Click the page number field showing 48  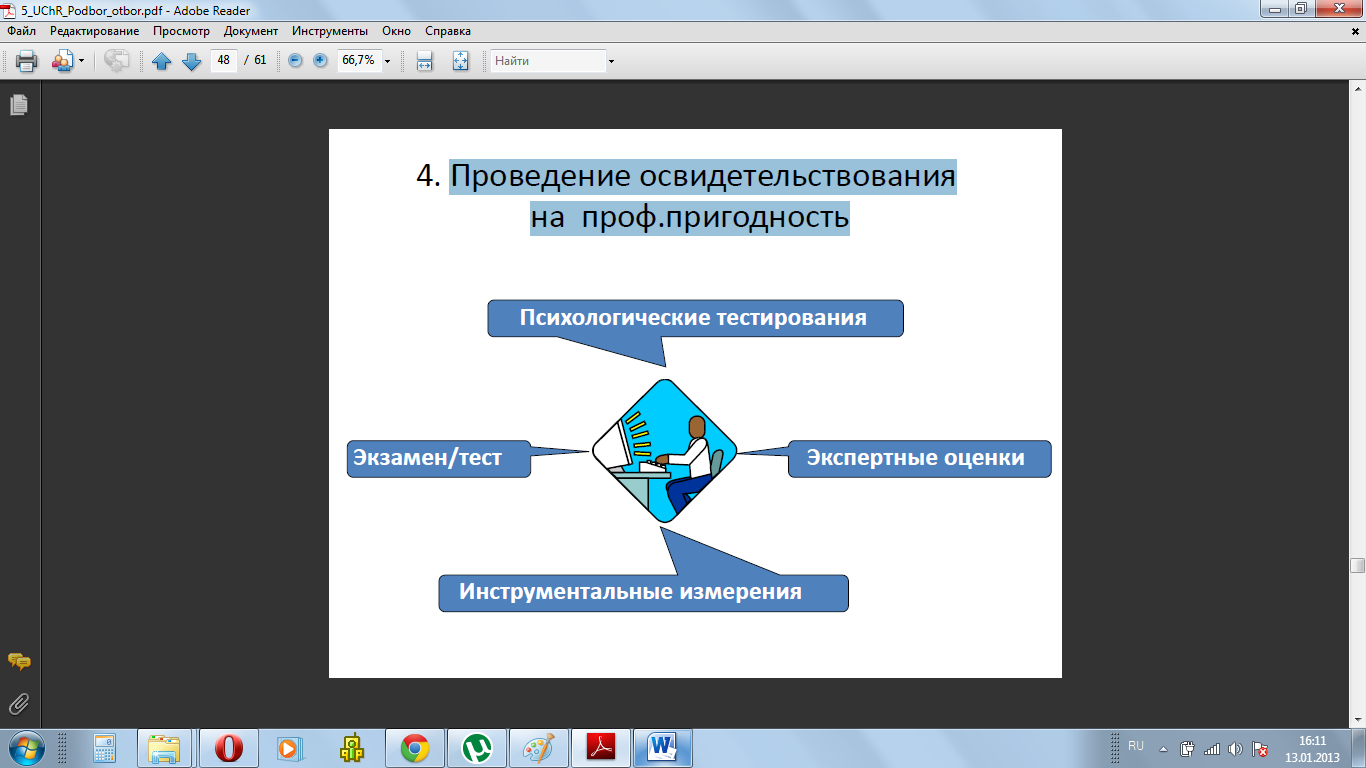223,60
